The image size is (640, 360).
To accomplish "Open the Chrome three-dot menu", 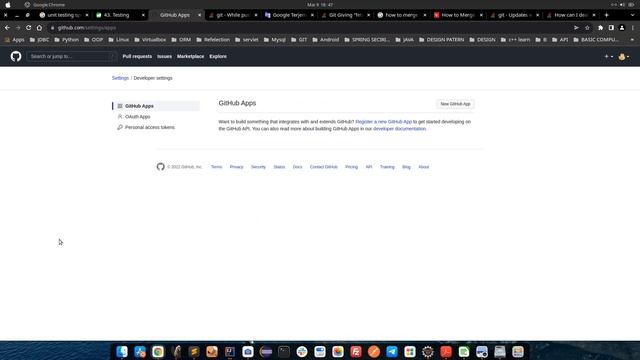I will 633,28.
